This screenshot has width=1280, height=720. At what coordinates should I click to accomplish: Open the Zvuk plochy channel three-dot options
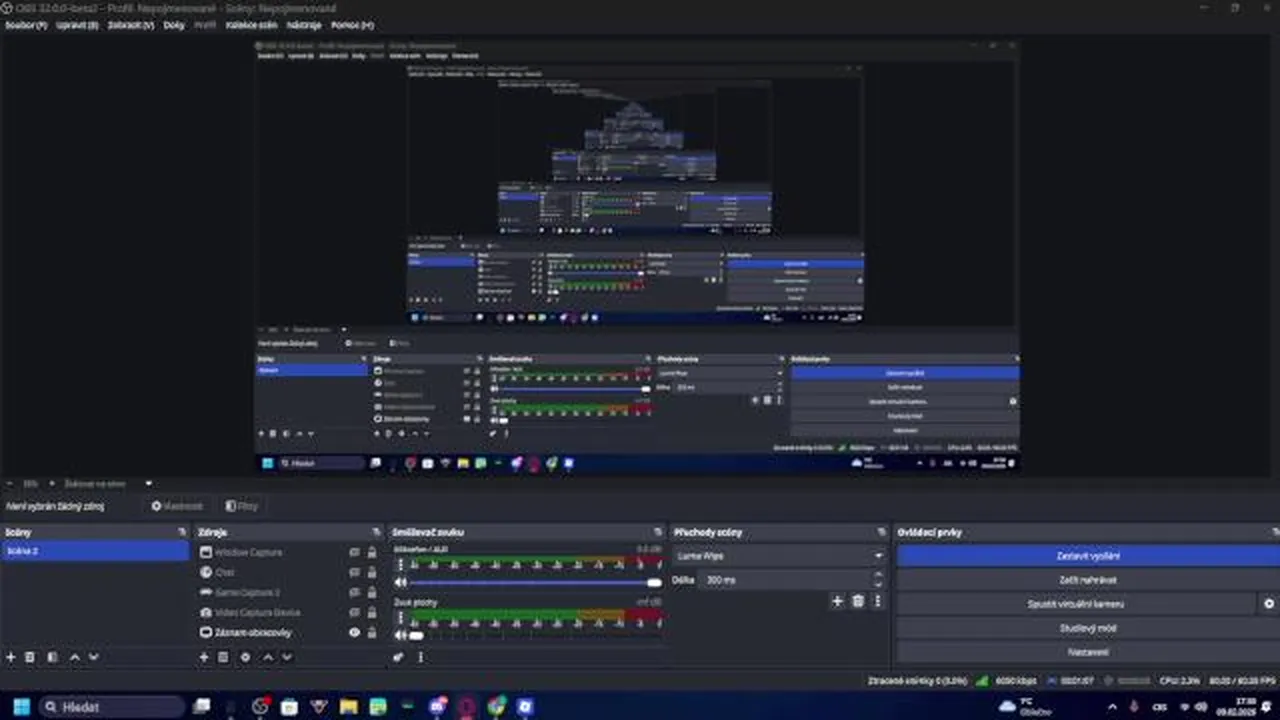click(x=401, y=618)
